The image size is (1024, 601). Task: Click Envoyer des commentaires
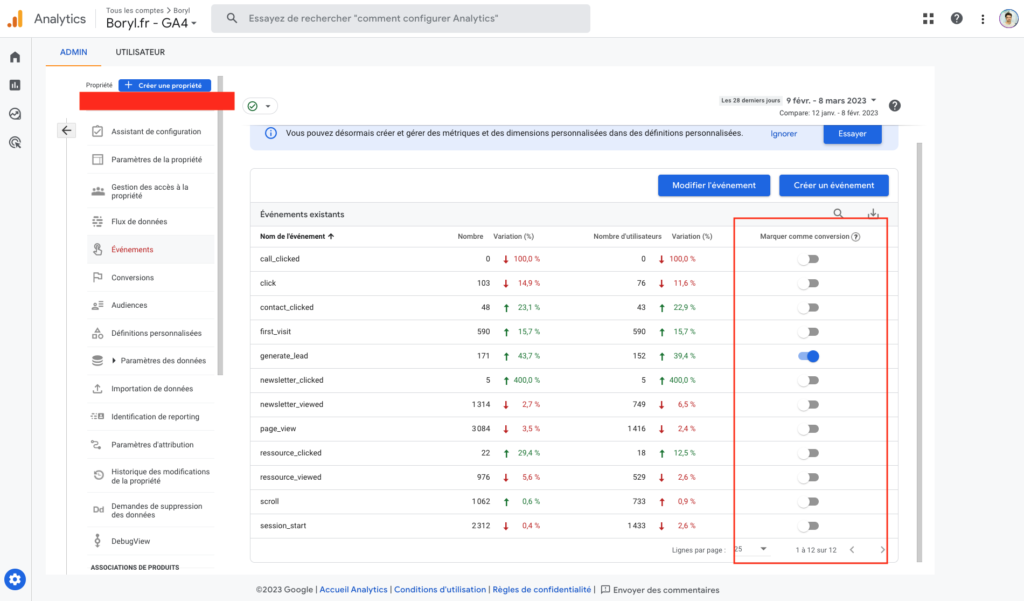click(x=660, y=590)
